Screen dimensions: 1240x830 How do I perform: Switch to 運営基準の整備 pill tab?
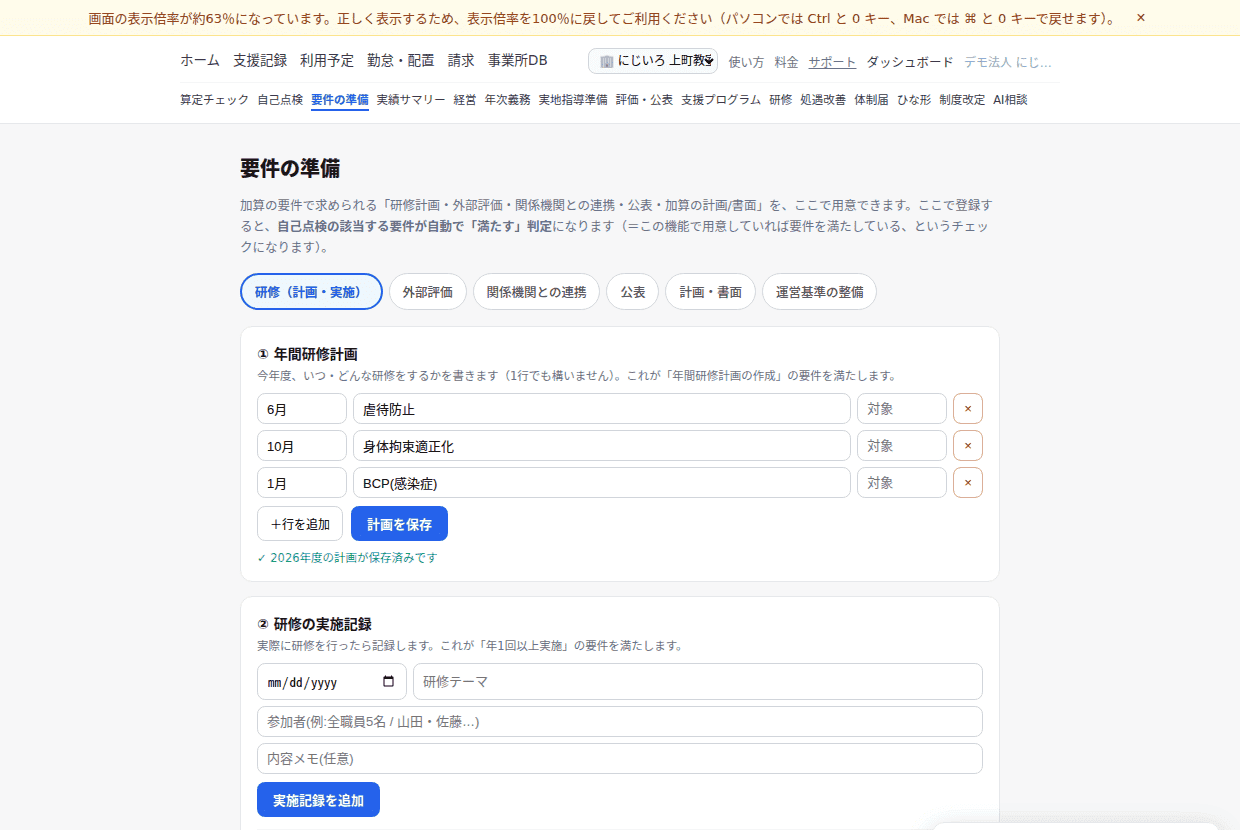coord(819,292)
